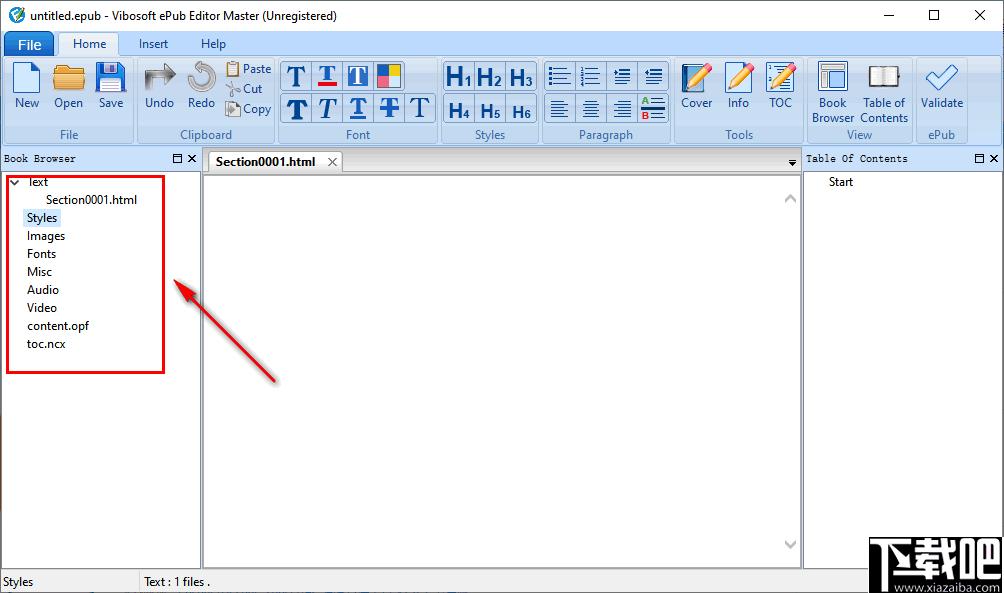
Task: Open the File menu
Action: 29,44
